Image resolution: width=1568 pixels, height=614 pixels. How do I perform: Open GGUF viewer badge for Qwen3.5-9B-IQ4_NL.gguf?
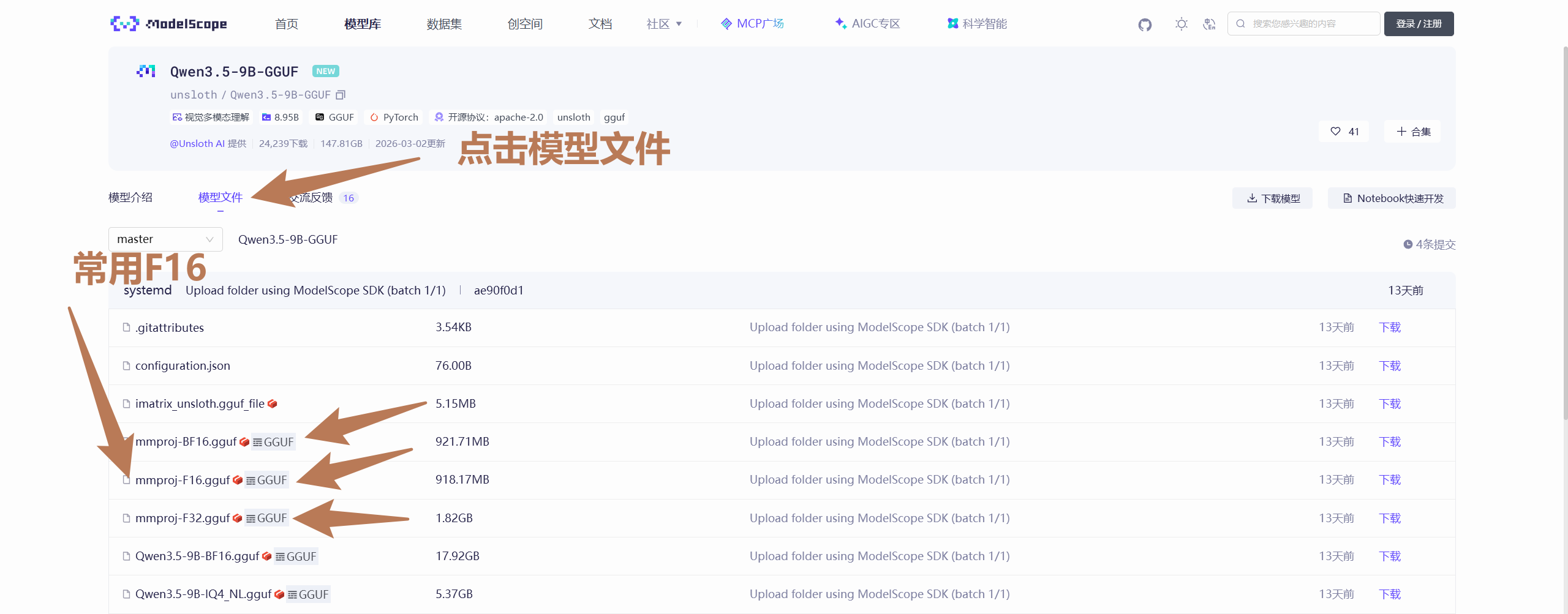point(308,594)
